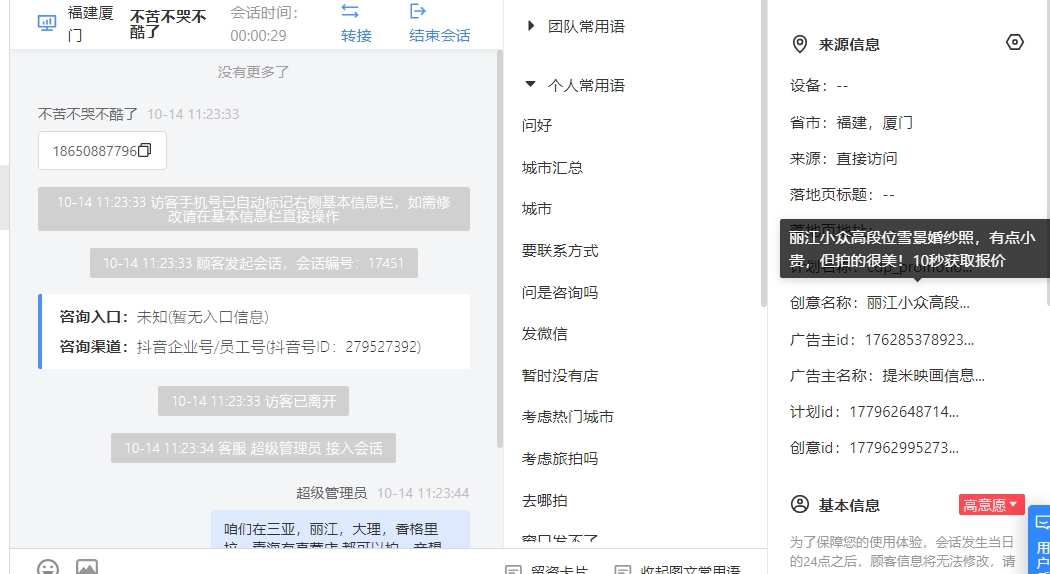This screenshot has height=574, width=1050.
Task: Click the end session (结束会话) icon
Action: pos(418,11)
